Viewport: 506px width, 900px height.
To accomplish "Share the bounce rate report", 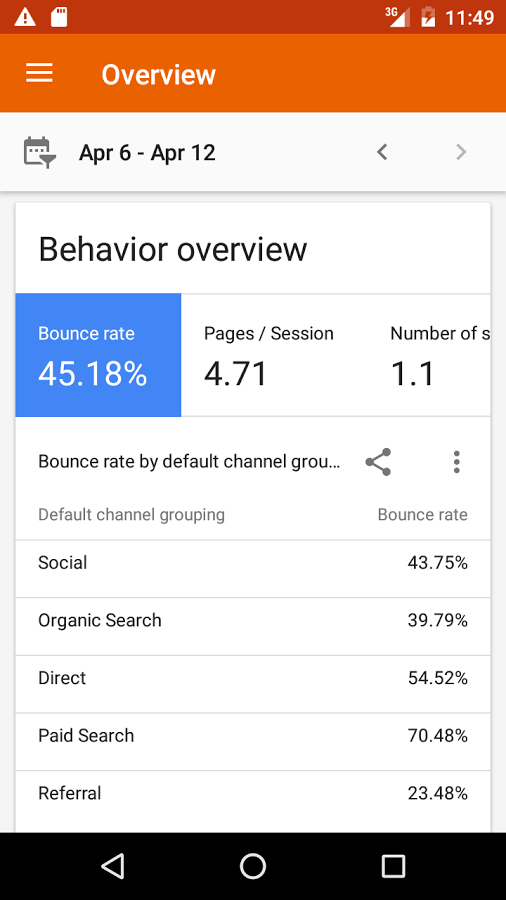I will (378, 461).
